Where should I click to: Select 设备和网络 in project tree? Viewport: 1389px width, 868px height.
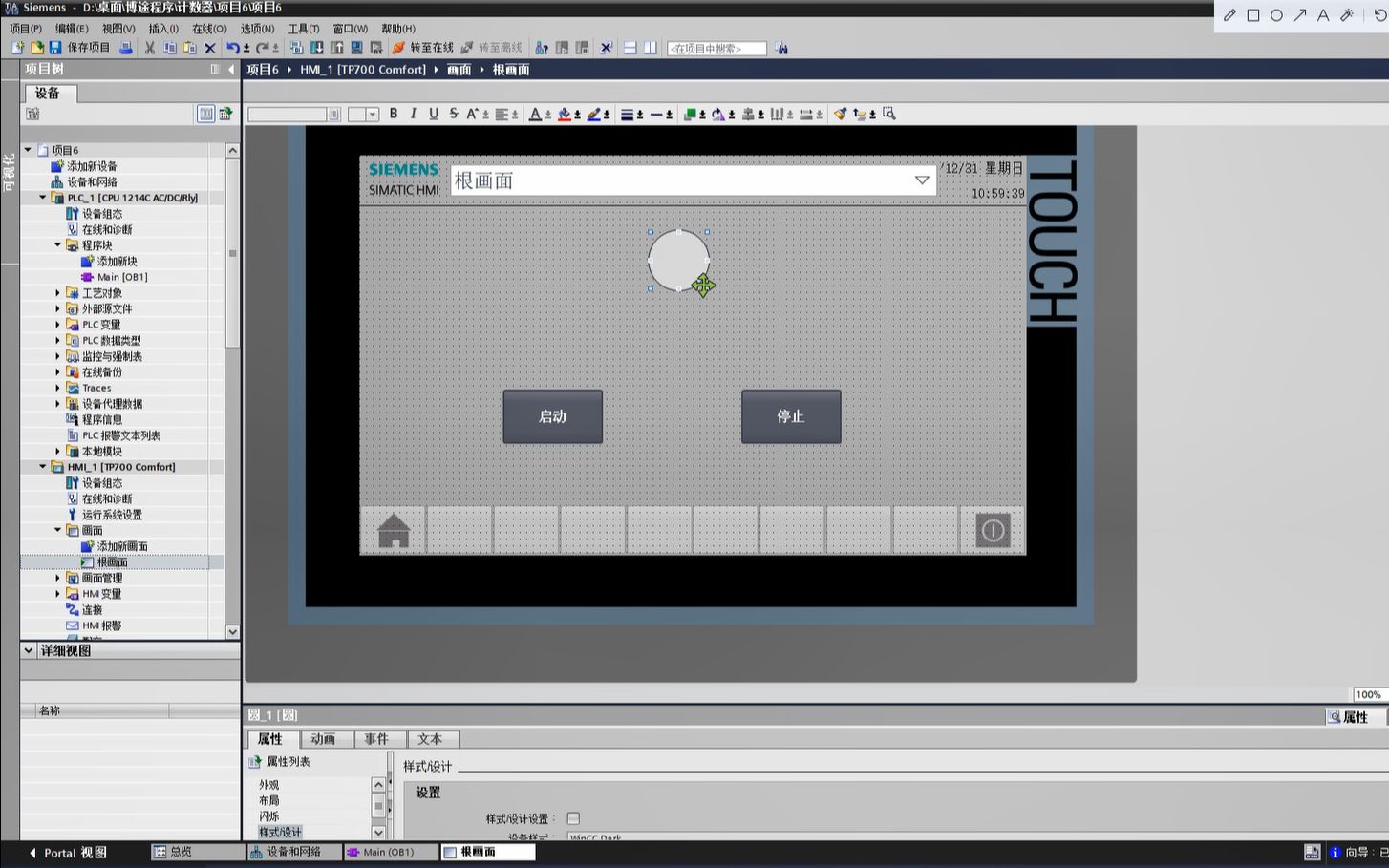pos(92,182)
